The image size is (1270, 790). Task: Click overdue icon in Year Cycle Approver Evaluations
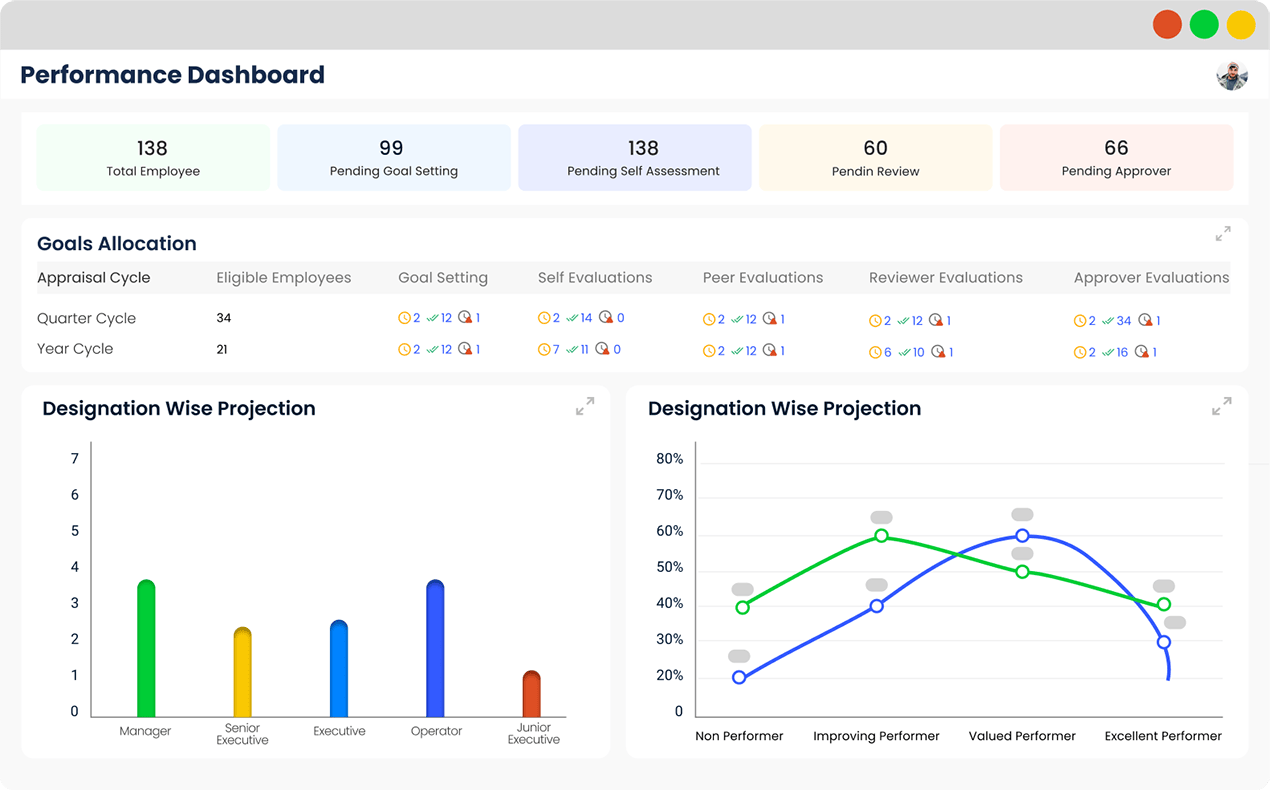click(1142, 352)
